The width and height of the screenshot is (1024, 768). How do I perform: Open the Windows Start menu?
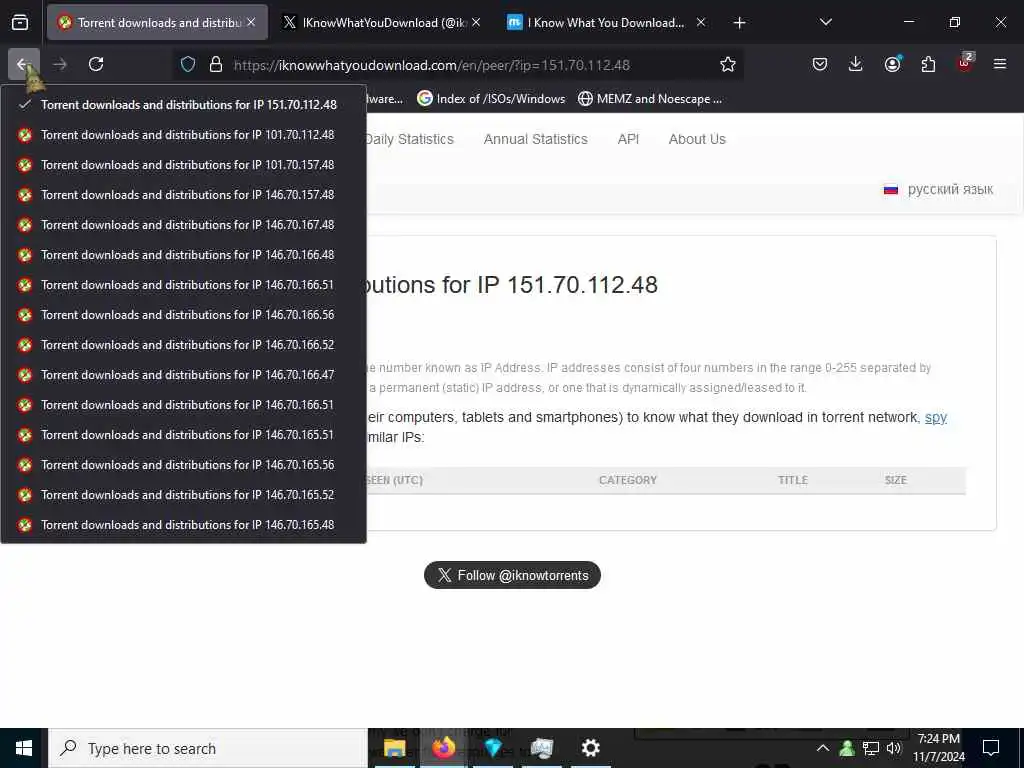pyautogui.click(x=24, y=748)
